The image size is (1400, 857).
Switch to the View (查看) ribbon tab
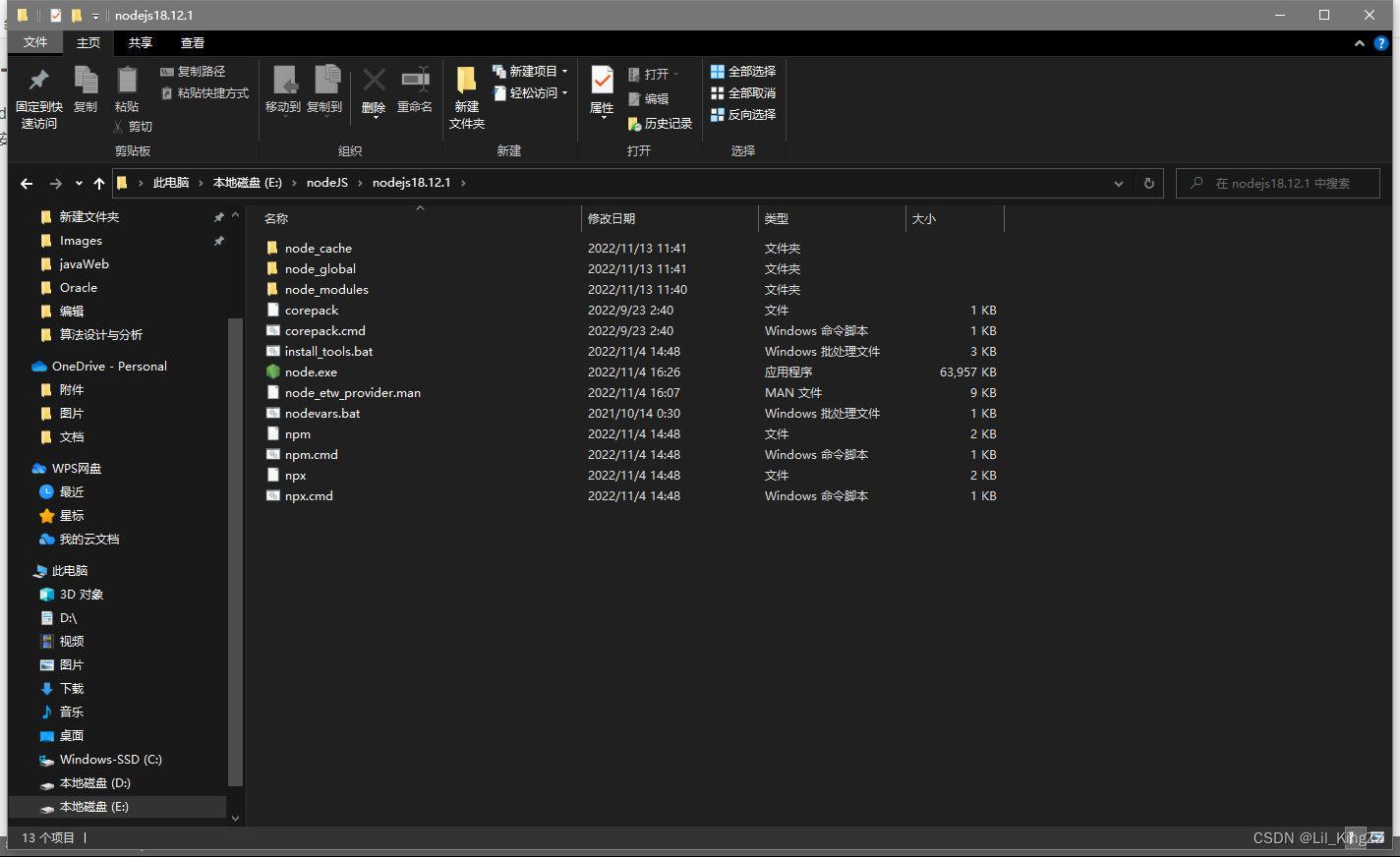coord(193,42)
